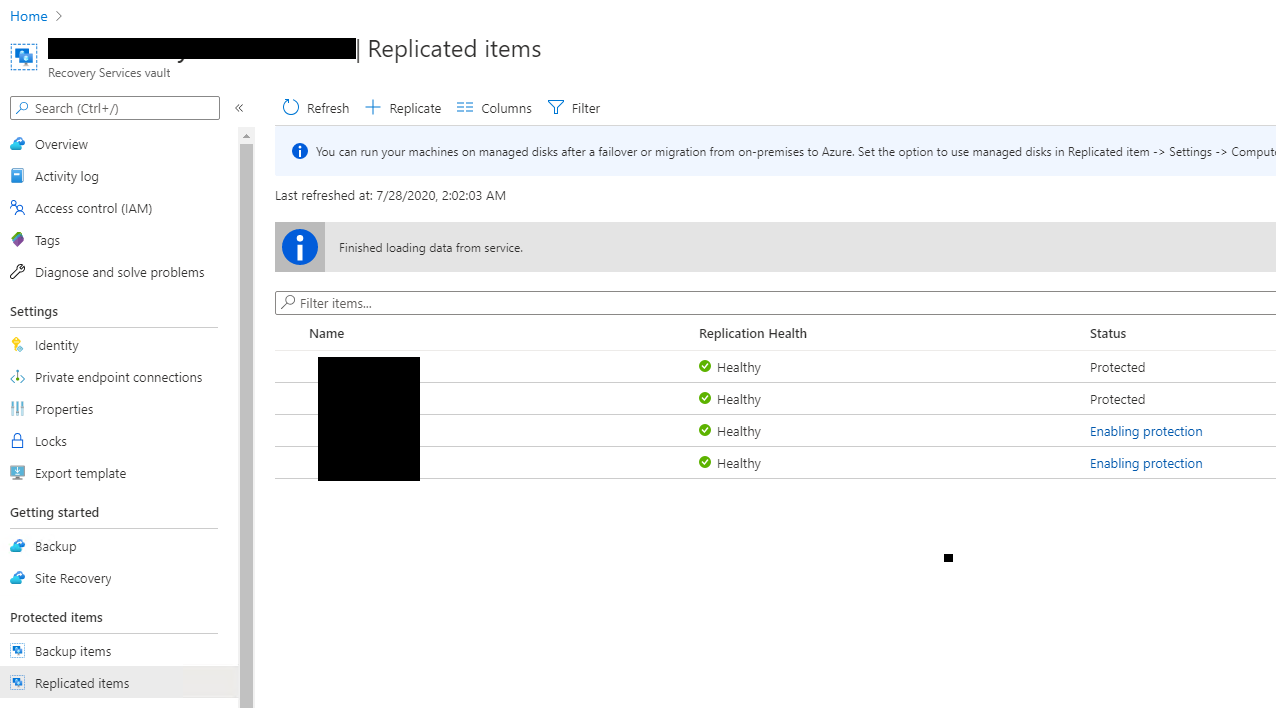Click the large info icon by Finished loading

300,247
